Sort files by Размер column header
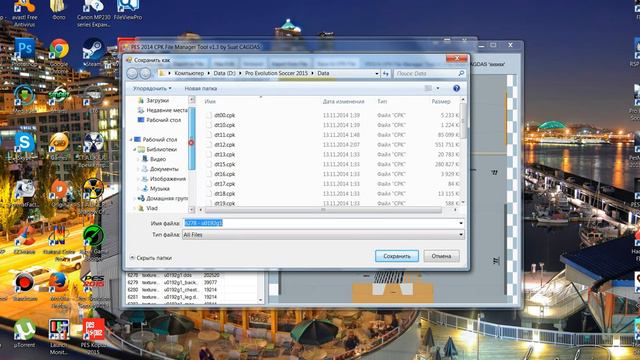The height and width of the screenshot is (360, 640). pyautogui.click(x=441, y=102)
